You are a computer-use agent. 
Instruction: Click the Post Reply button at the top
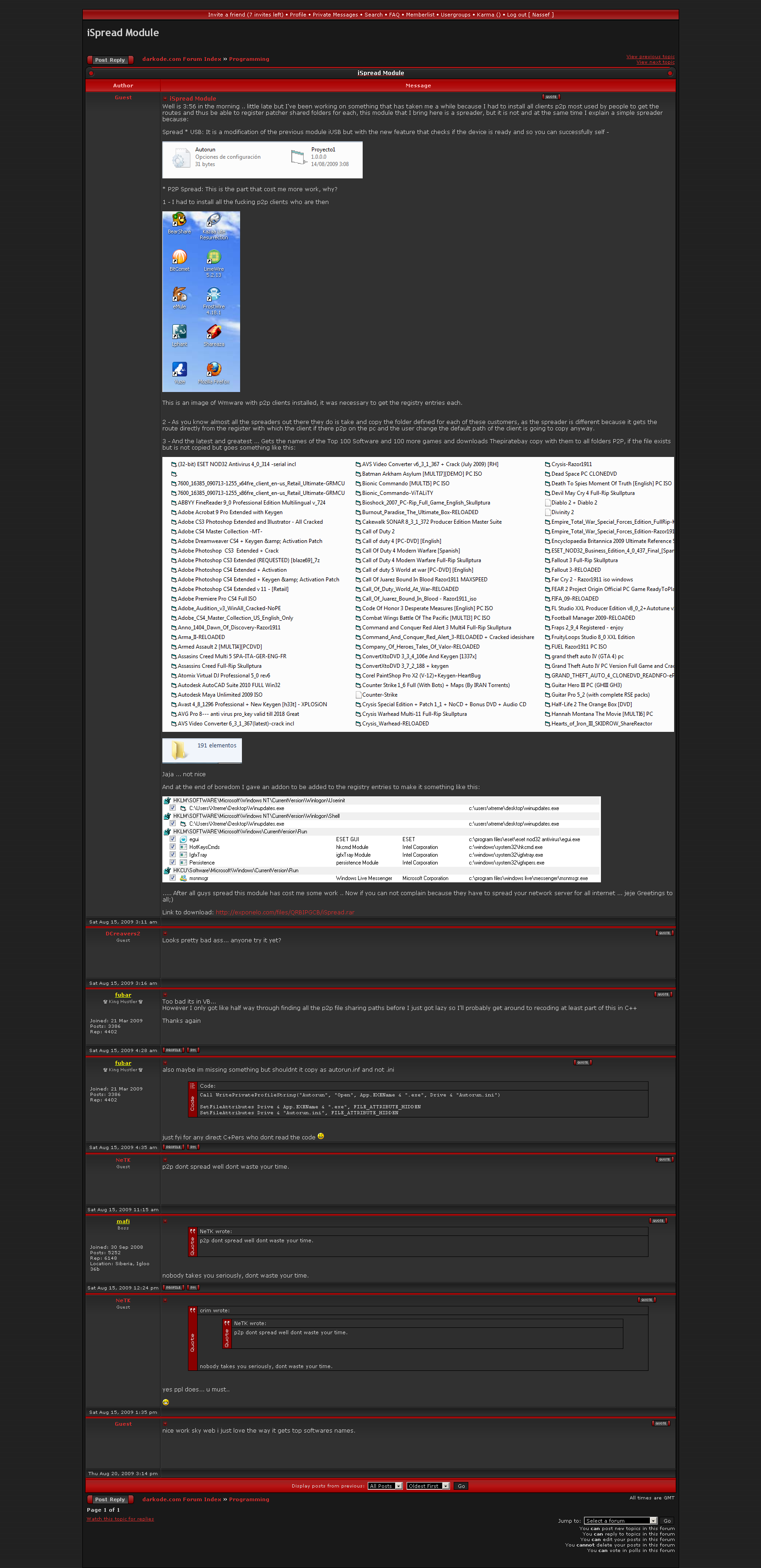pos(110,59)
